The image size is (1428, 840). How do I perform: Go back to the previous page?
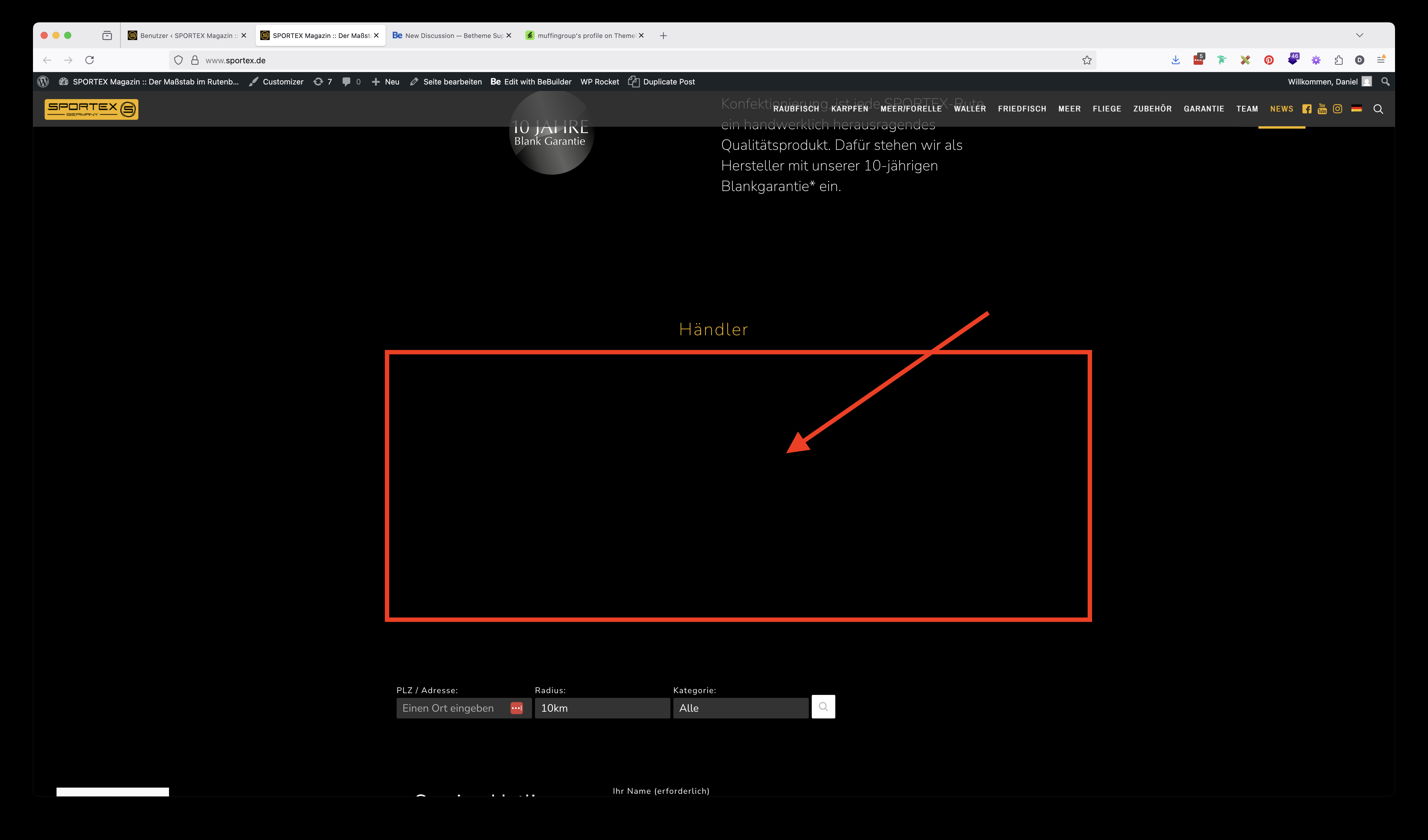pos(47,60)
